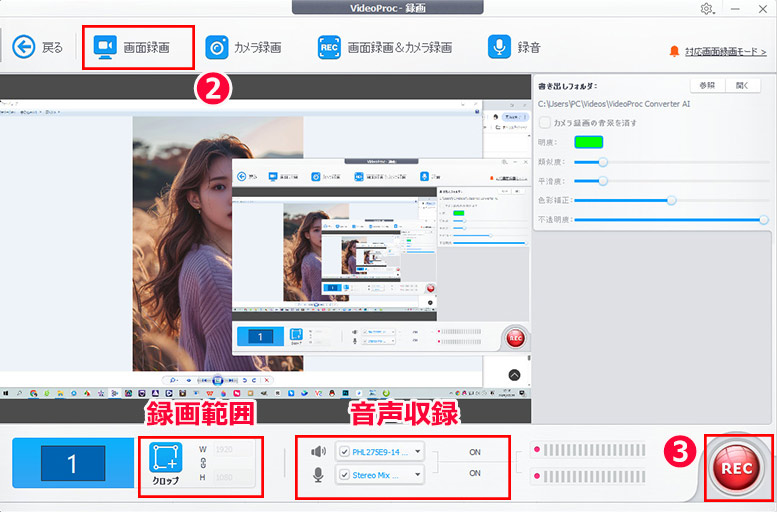Open the 録音 audio recording tab
Screen dimensions: 777x512
[x=515, y=47]
